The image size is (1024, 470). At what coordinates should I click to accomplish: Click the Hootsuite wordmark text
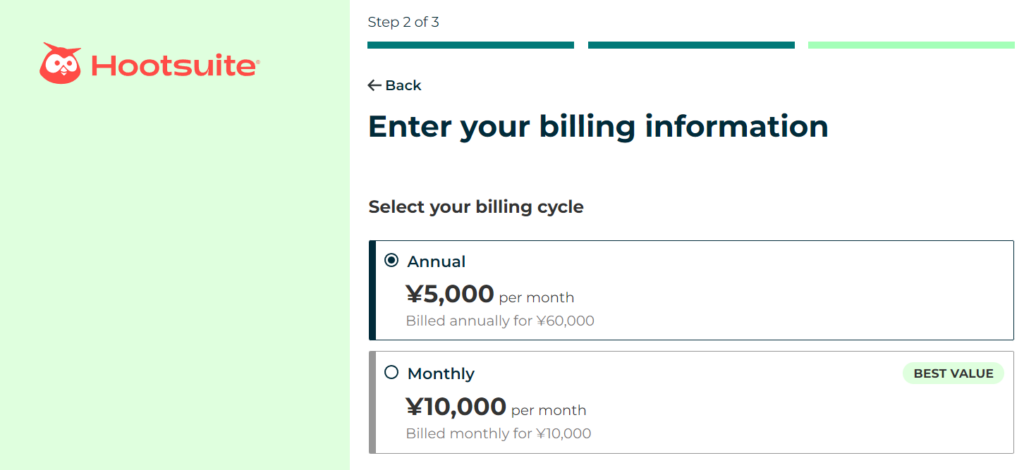(174, 66)
